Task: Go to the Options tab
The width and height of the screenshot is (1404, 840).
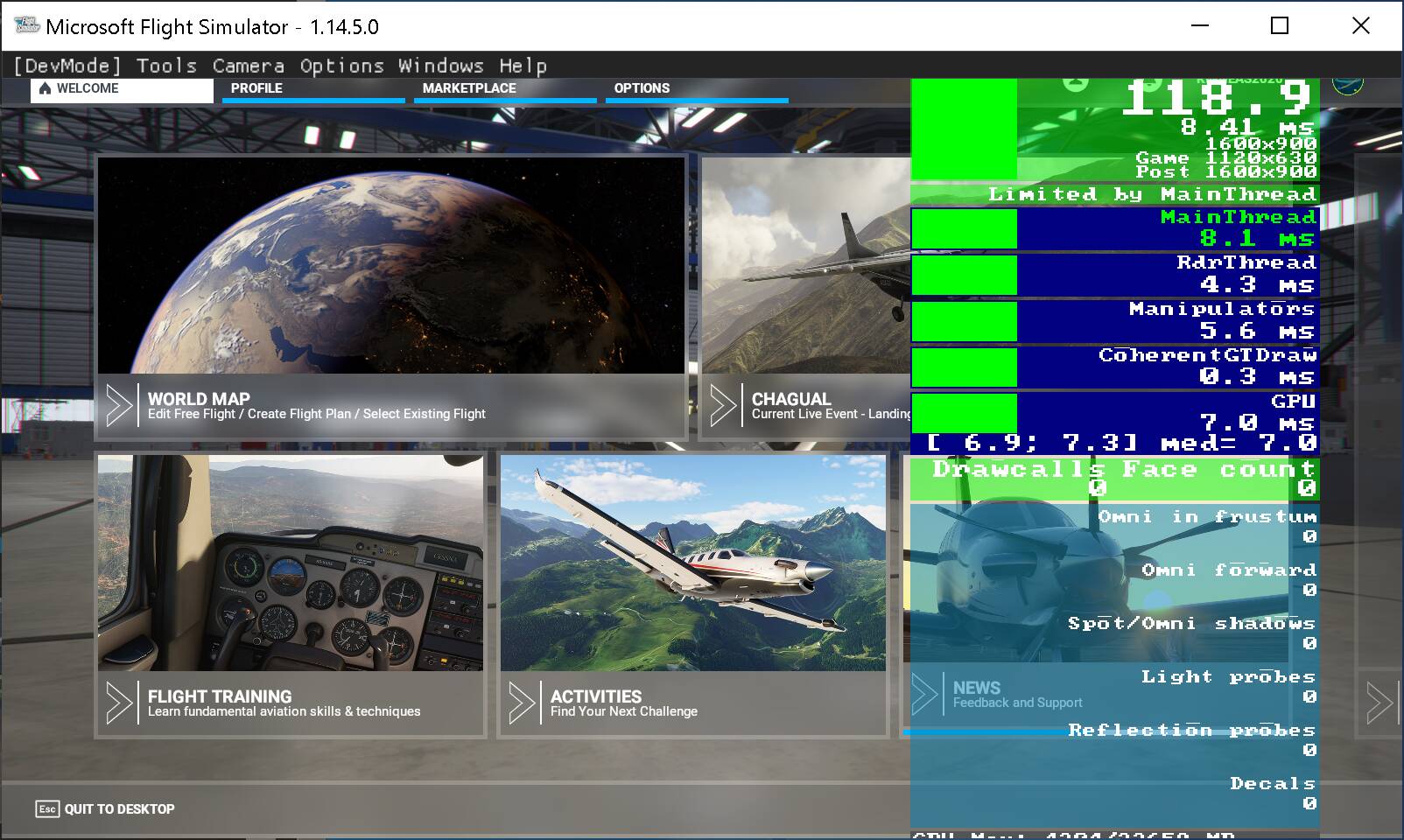Action: click(x=642, y=88)
